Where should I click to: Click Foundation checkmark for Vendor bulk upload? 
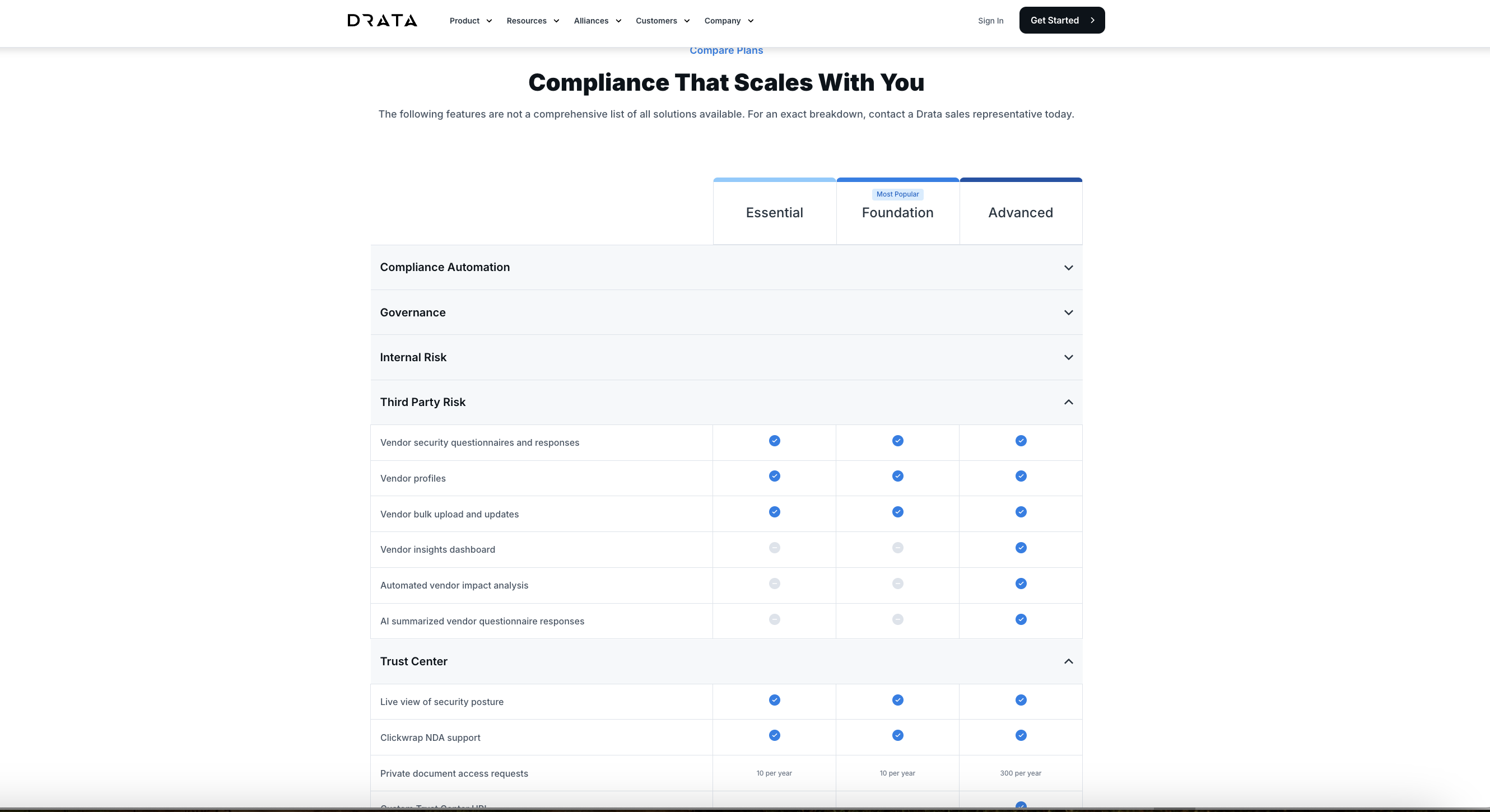pos(897,512)
